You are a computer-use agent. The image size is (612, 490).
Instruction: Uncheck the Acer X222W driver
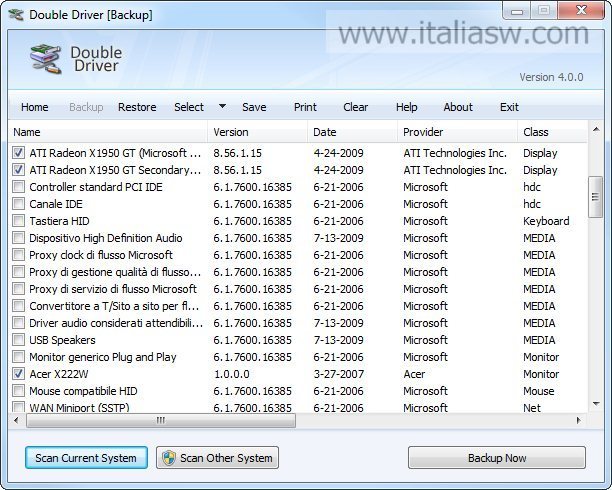click(x=18, y=374)
